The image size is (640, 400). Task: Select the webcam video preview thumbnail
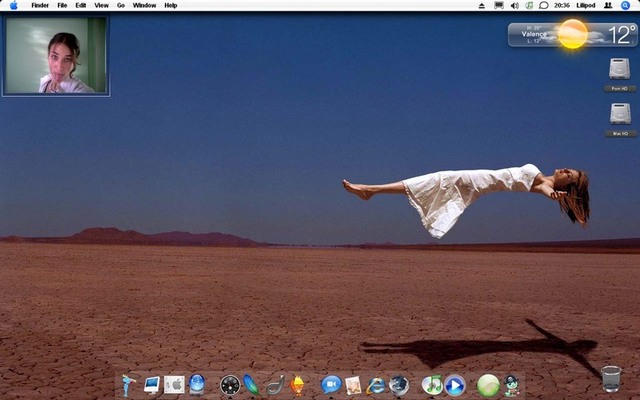pyautogui.click(x=56, y=56)
